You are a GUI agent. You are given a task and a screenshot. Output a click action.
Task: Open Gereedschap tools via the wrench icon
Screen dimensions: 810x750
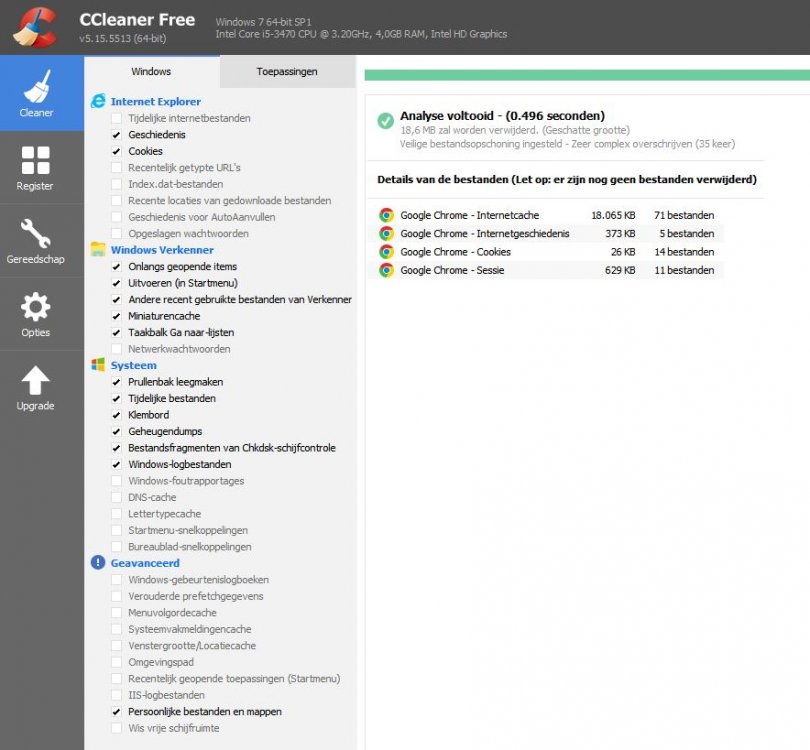(35, 240)
